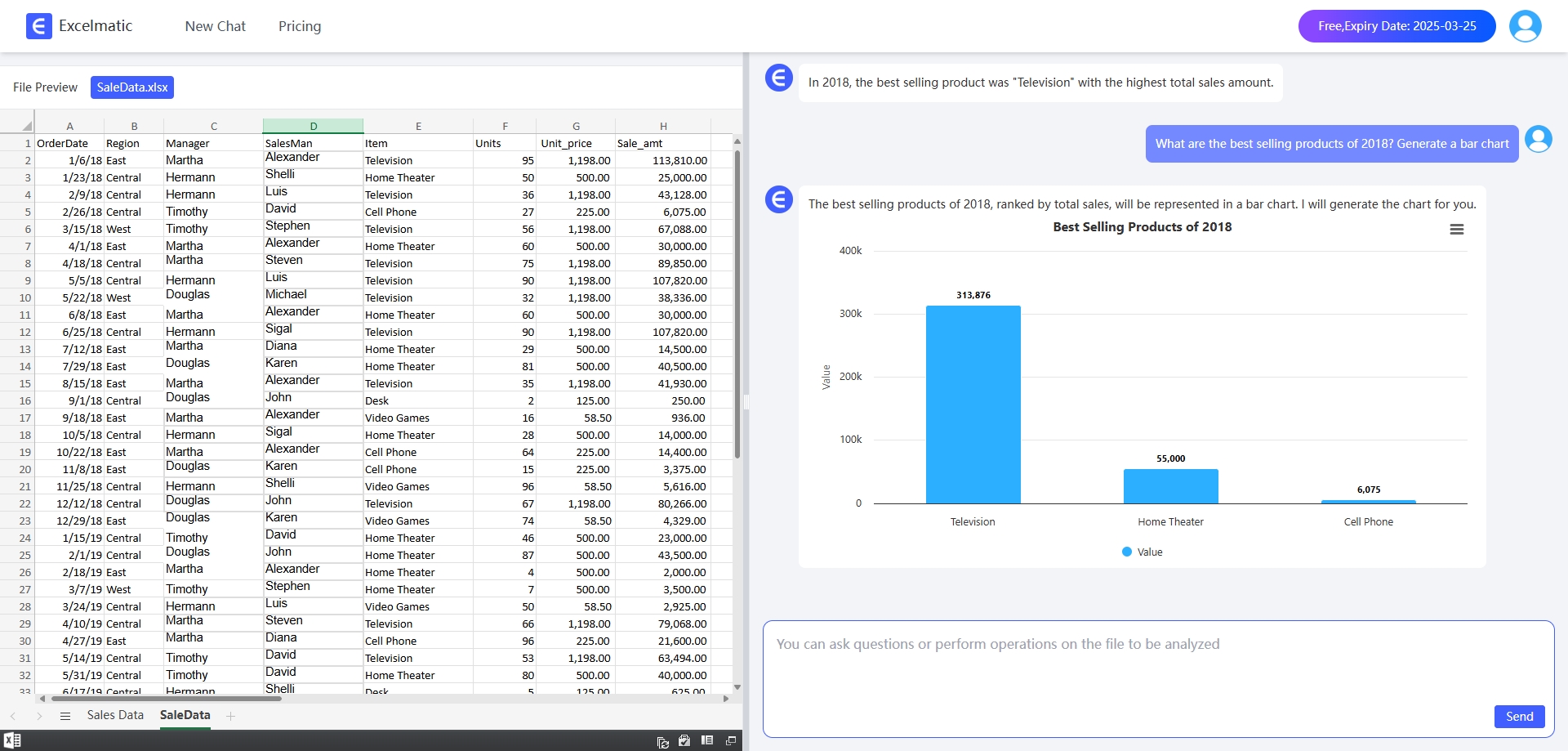
Task: Switch to the Sales Data sheet tab
Action: pos(115,715)
